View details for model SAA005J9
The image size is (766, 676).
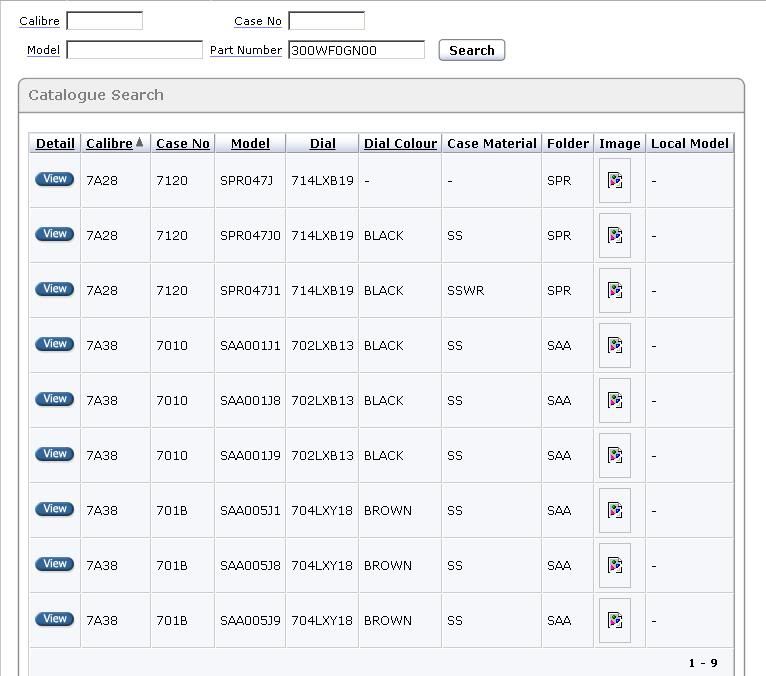[55, 620]
